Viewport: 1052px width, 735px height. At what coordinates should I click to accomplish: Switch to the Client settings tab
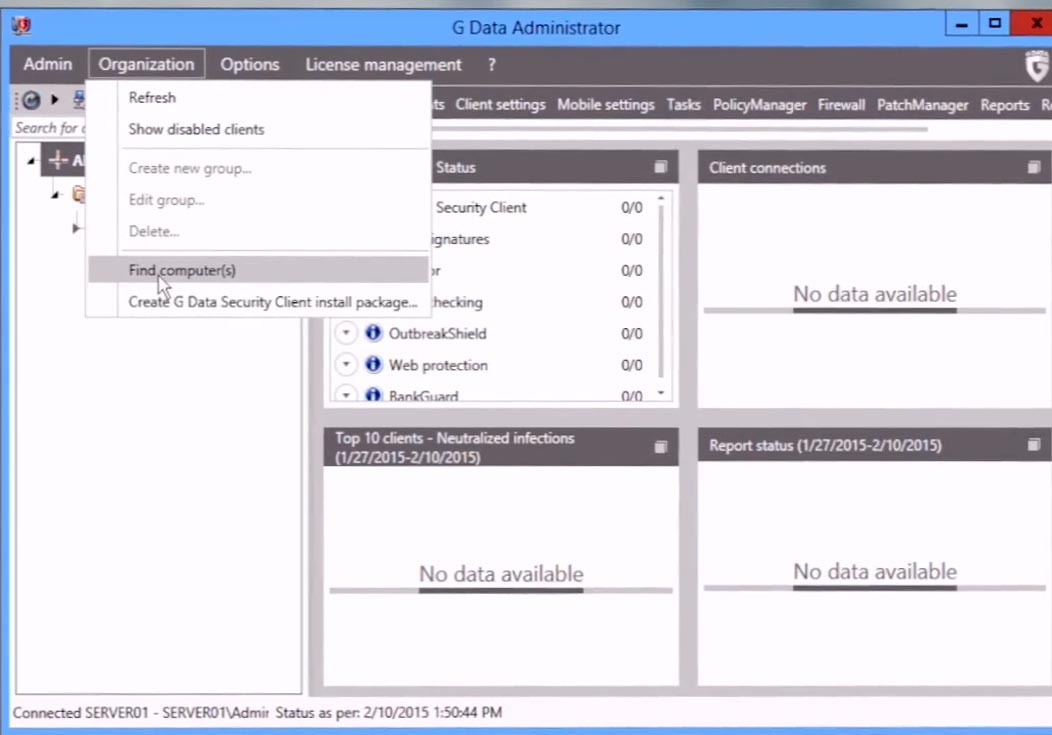(500, 105)
